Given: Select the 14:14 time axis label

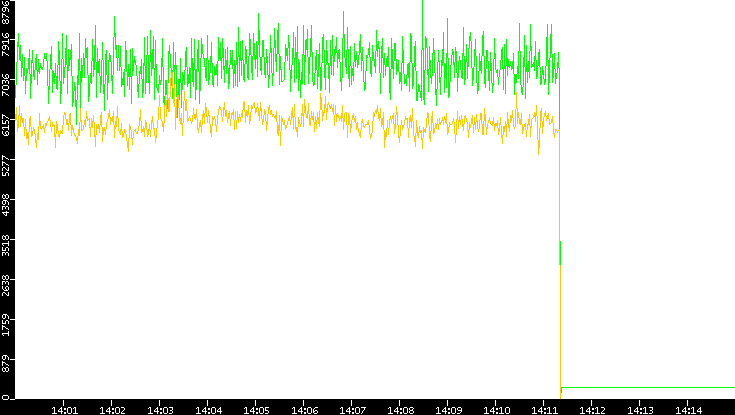Looking at the screenshot, I should tap(689, 409).
